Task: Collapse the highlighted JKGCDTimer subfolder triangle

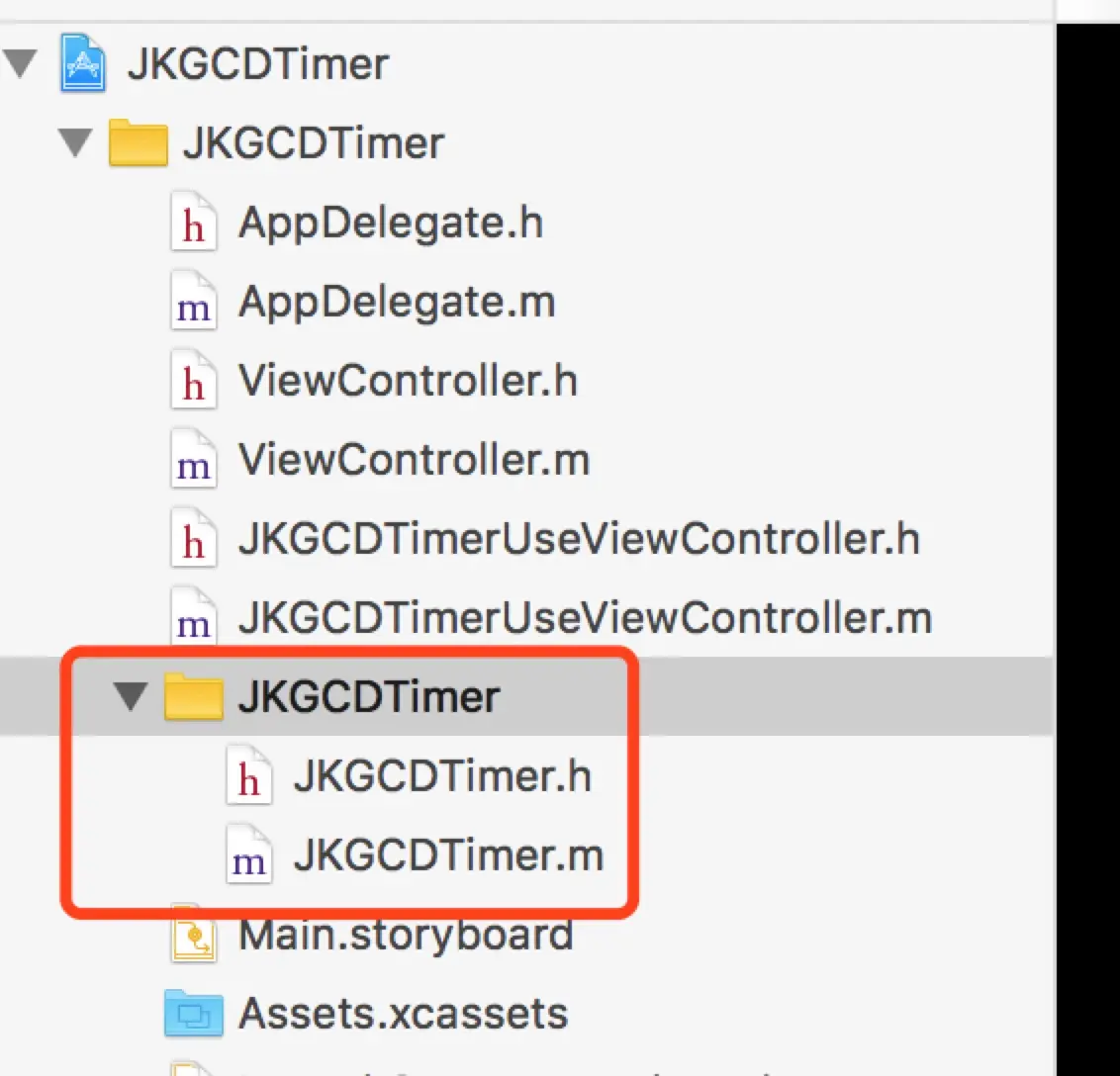Action: coord(131,696)
